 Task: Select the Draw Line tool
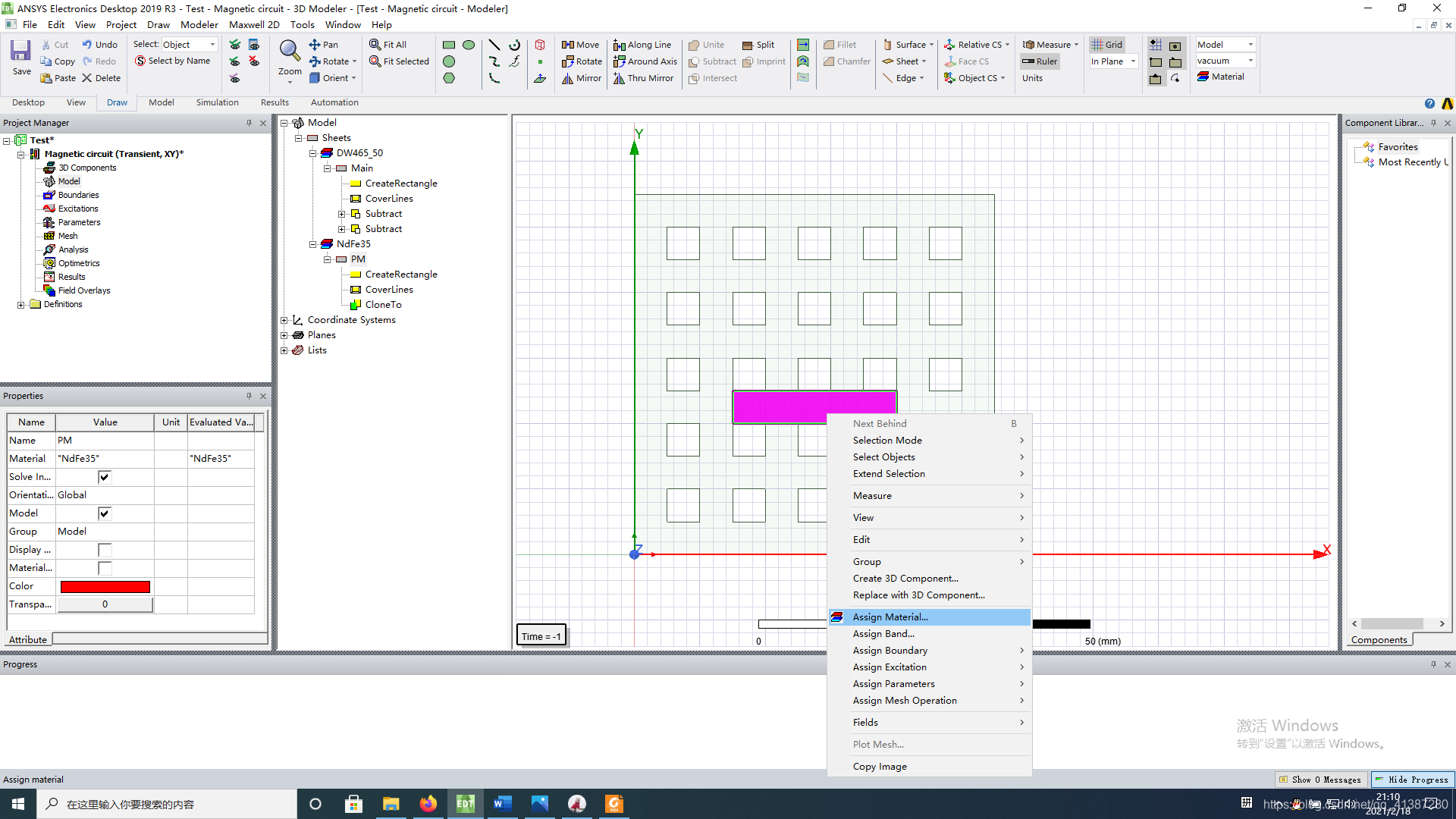tap(494, 45)
